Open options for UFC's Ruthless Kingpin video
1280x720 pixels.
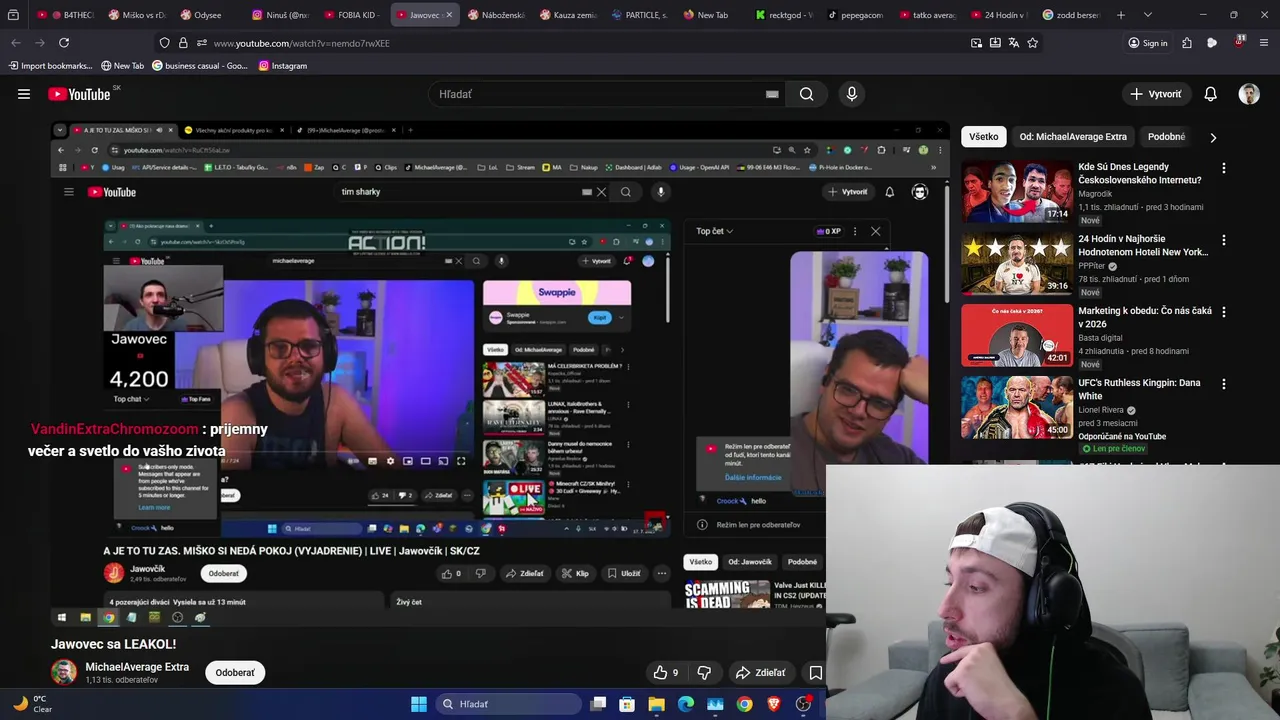tap(1224, 384)
